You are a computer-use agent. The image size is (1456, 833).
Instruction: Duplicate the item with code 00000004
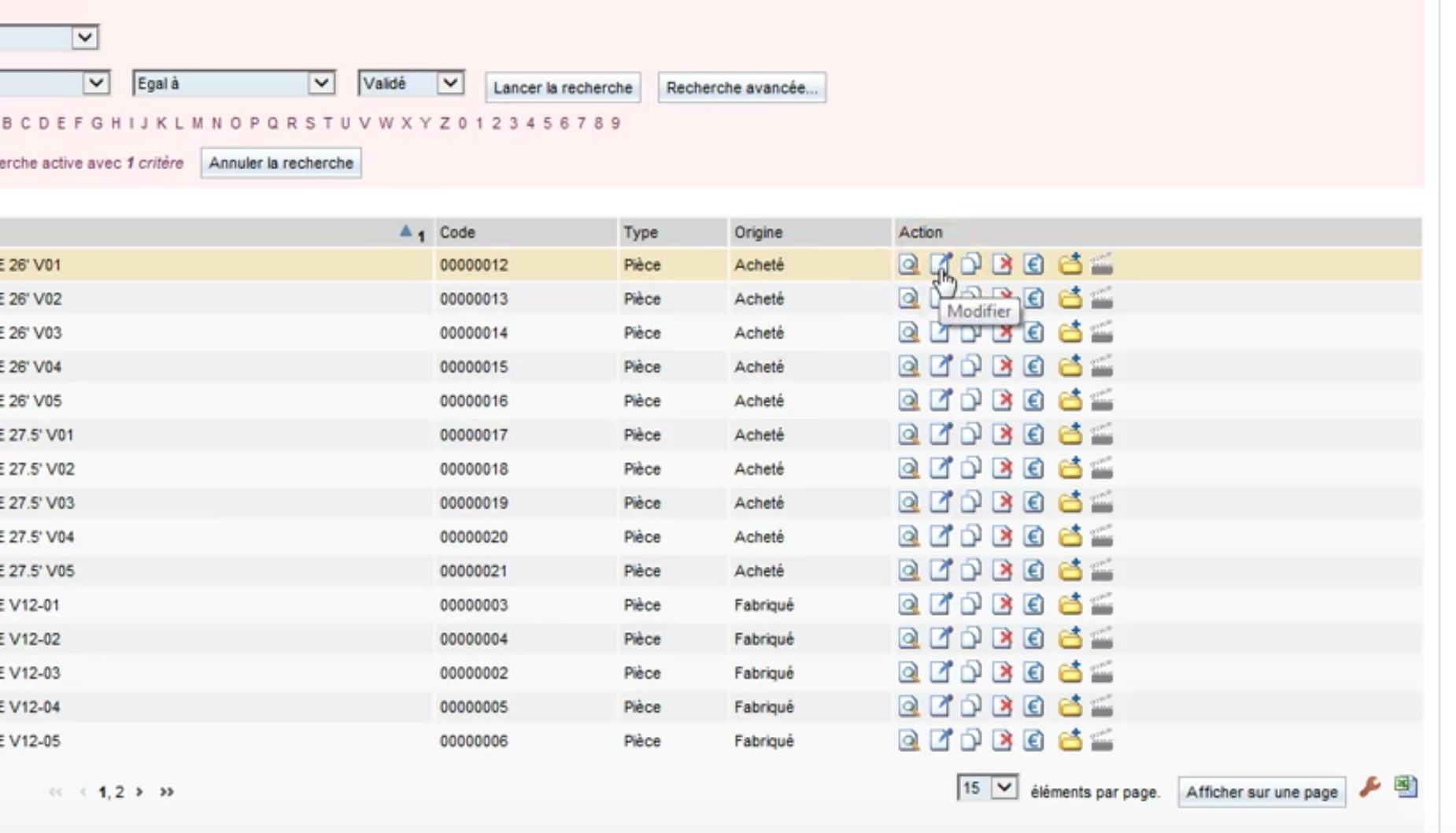[970, 638]
